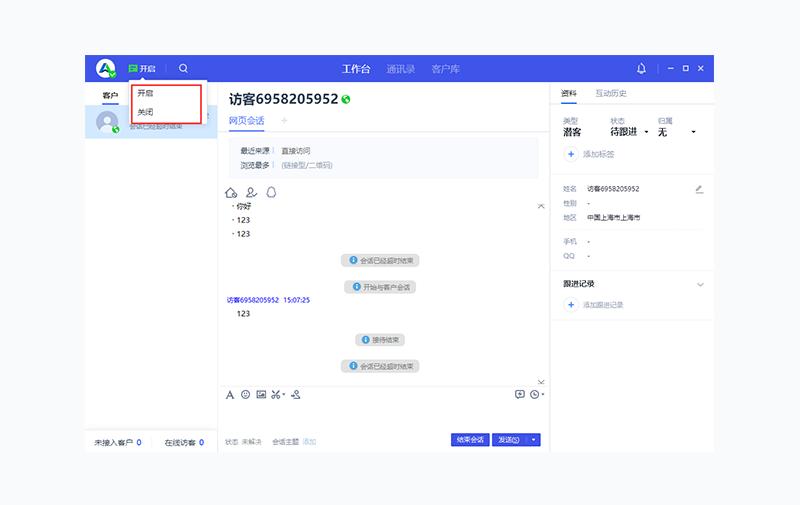Collapse the chat history chevron at top right
The width and height of the screenshot is (800, 505).
541,206
